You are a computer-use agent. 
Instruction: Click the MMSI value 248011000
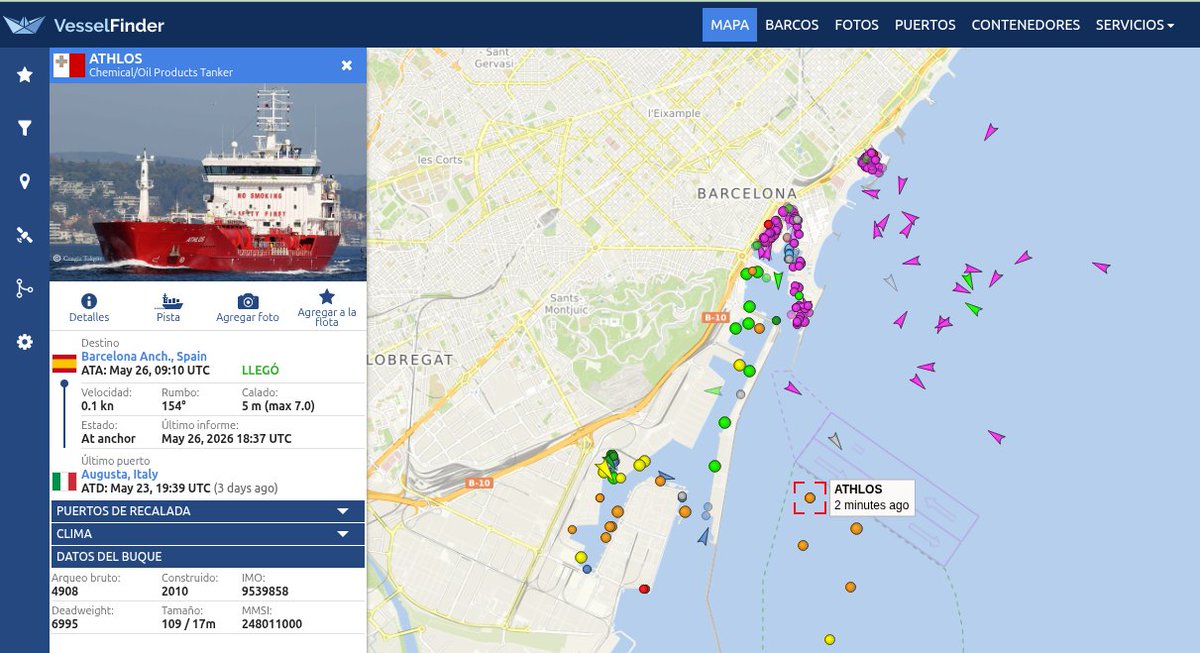(271, 624)
